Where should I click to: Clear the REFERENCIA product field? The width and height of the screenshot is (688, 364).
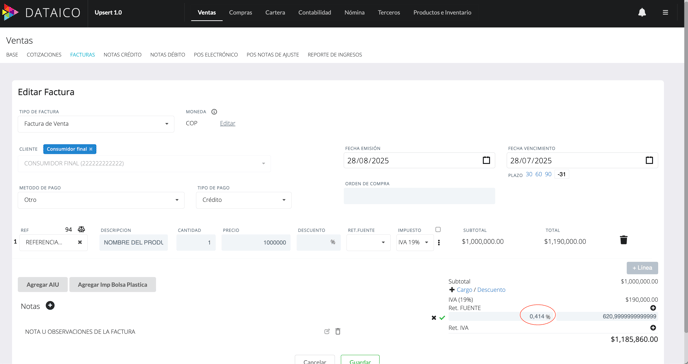[80, 242]
